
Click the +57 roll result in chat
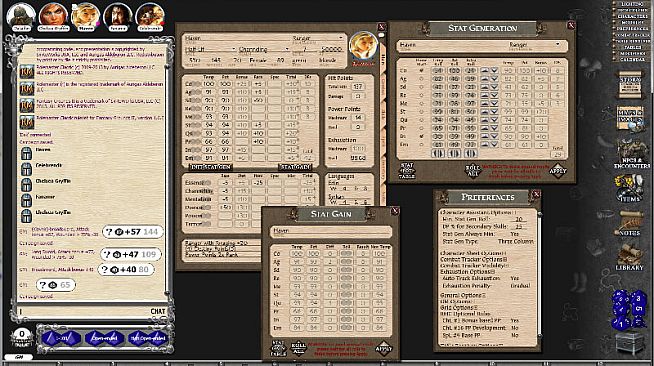[x=133, y=232]
